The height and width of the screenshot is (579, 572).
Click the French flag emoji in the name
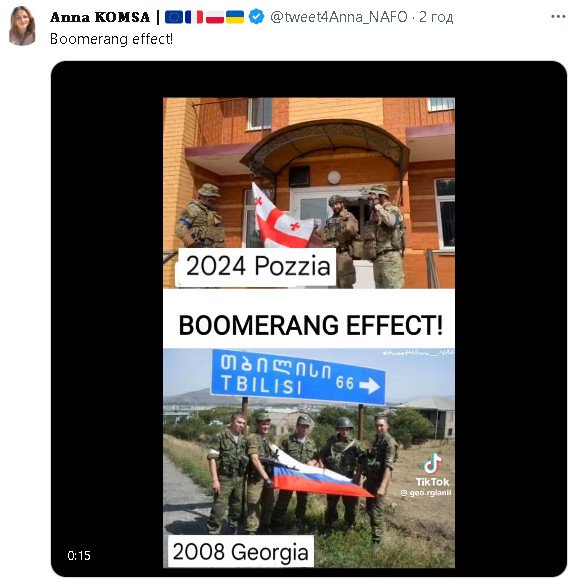tap(194, 17)
